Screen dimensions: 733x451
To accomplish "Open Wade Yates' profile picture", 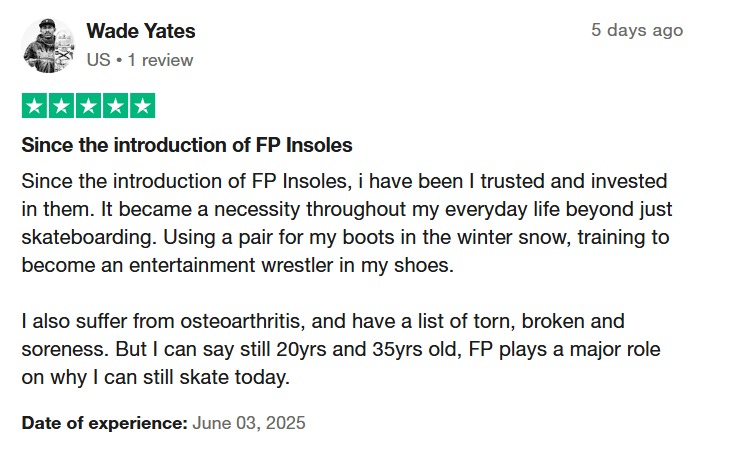I will 49,45.
